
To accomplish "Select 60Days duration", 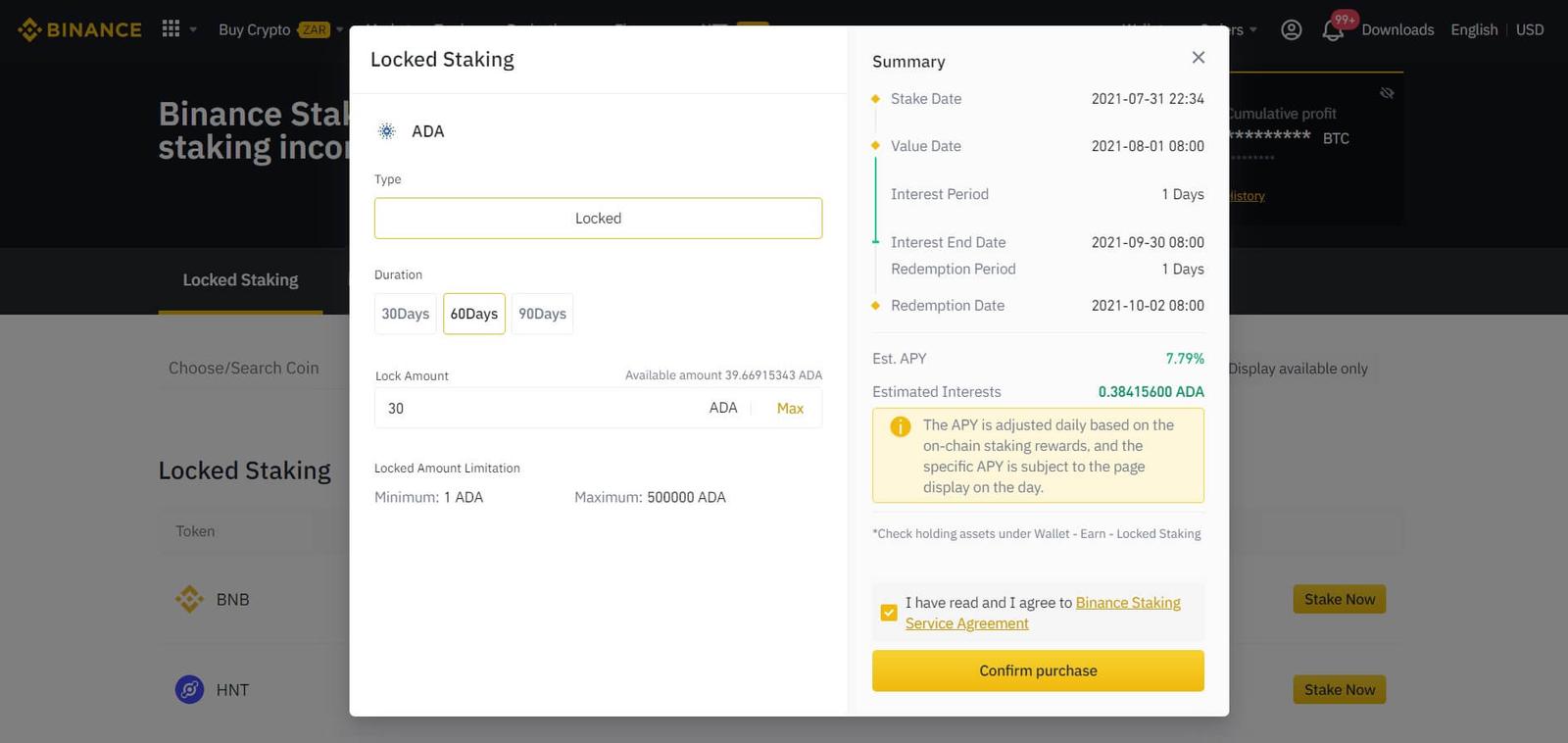I will pos(474,314).
